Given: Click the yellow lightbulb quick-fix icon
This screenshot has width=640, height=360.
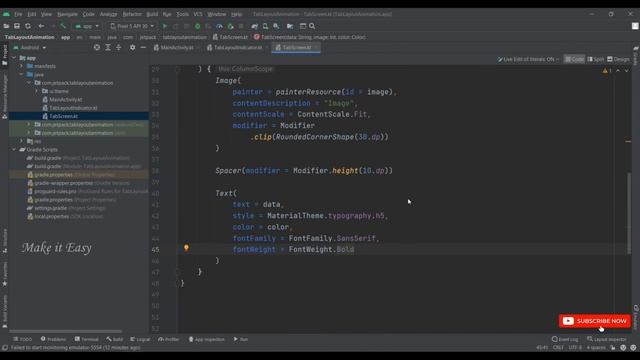Looking at the screenshot, I should click(x=186, y=248).
